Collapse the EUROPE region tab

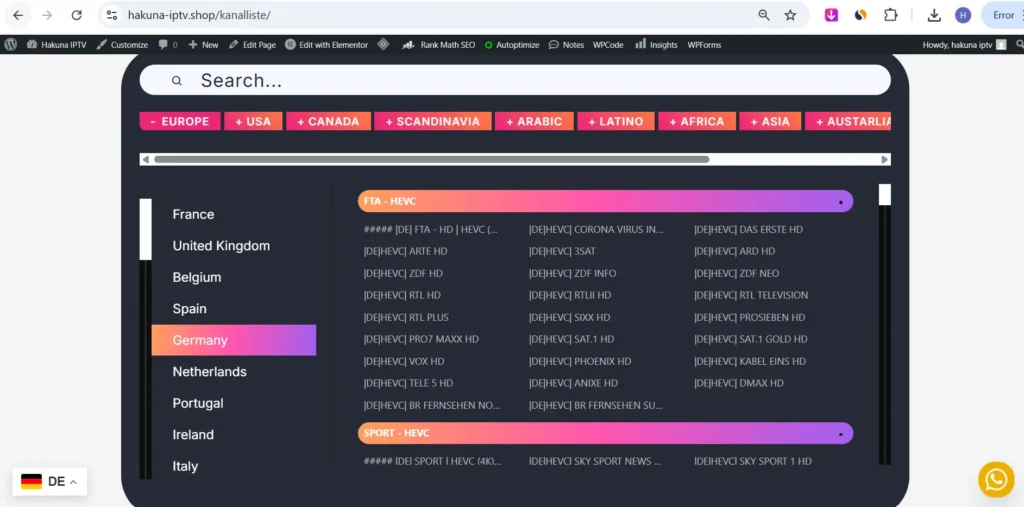[180, 121]
